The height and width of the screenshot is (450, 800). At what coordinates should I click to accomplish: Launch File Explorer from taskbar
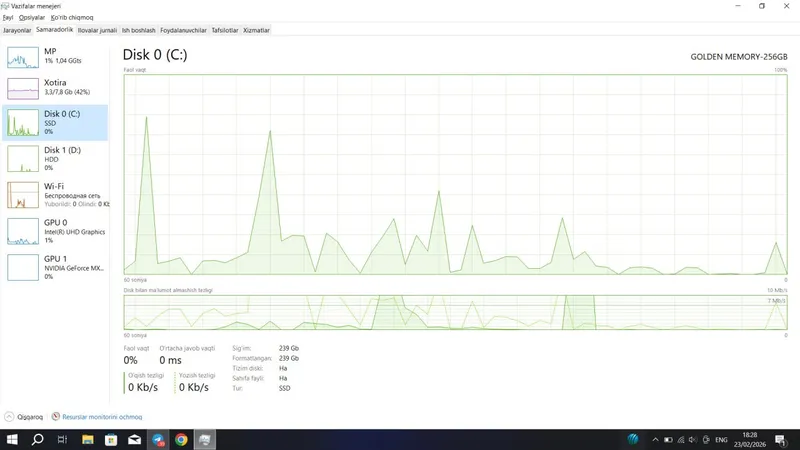point(88,439)
